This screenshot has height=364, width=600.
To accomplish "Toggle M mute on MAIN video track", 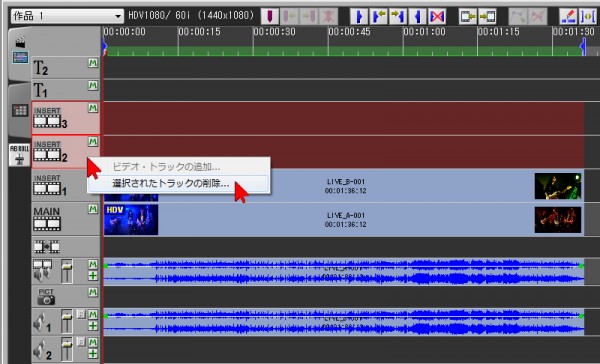I will (x=93, y=209).
